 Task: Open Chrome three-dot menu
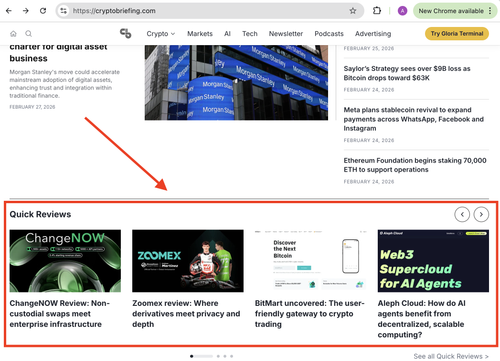[x=490, y=11]
